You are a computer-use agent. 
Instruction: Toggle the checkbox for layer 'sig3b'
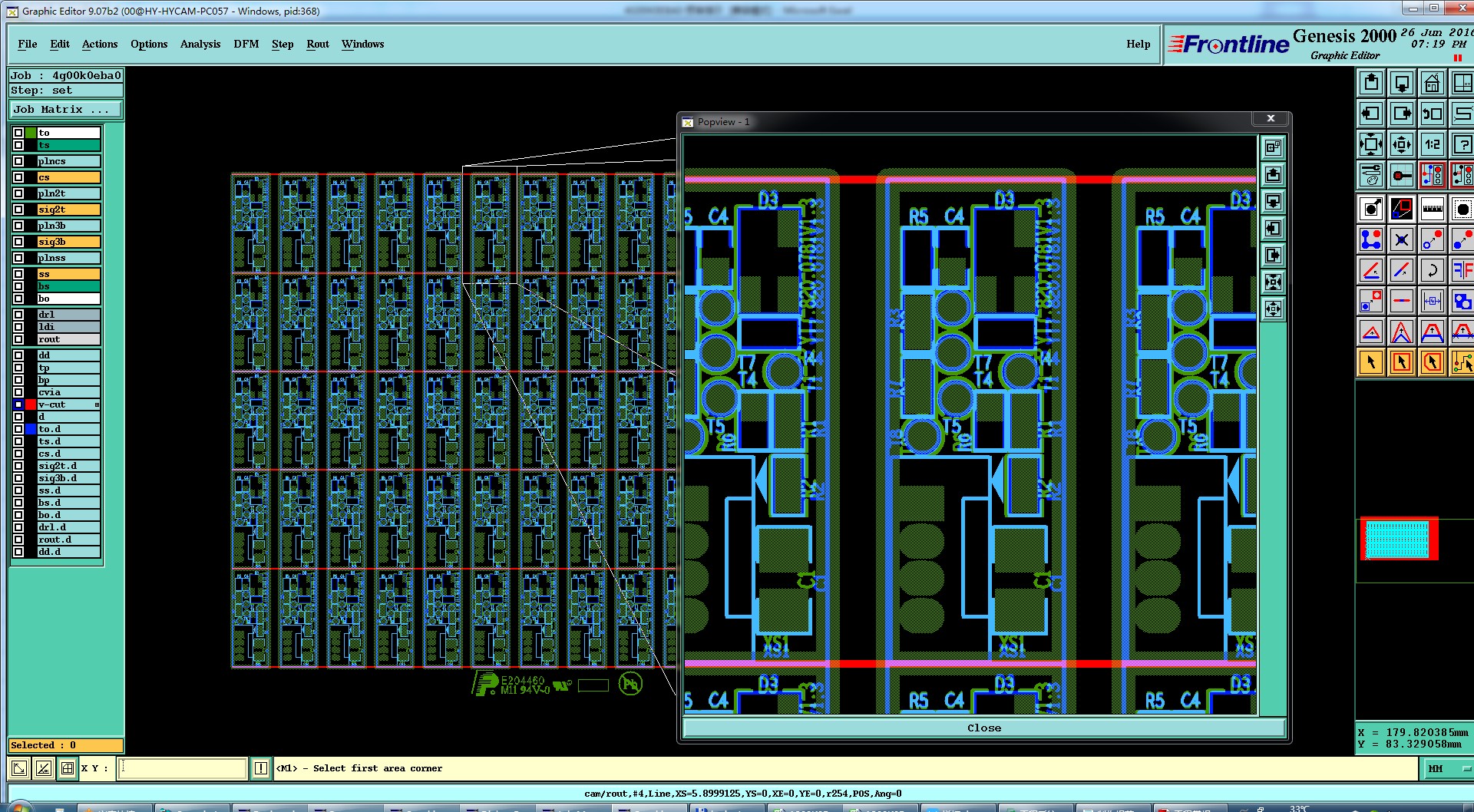tap(18, 242)
